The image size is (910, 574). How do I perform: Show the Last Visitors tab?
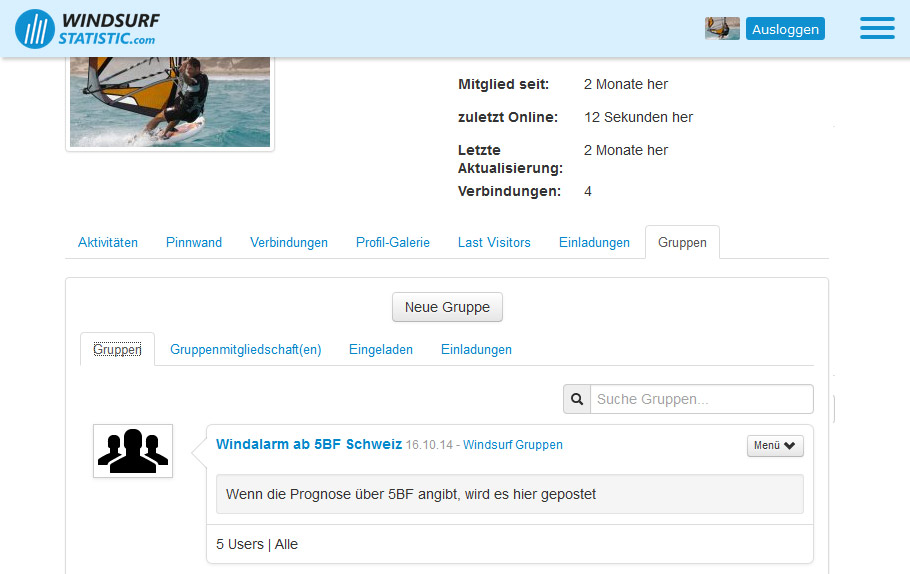point(494,242)
